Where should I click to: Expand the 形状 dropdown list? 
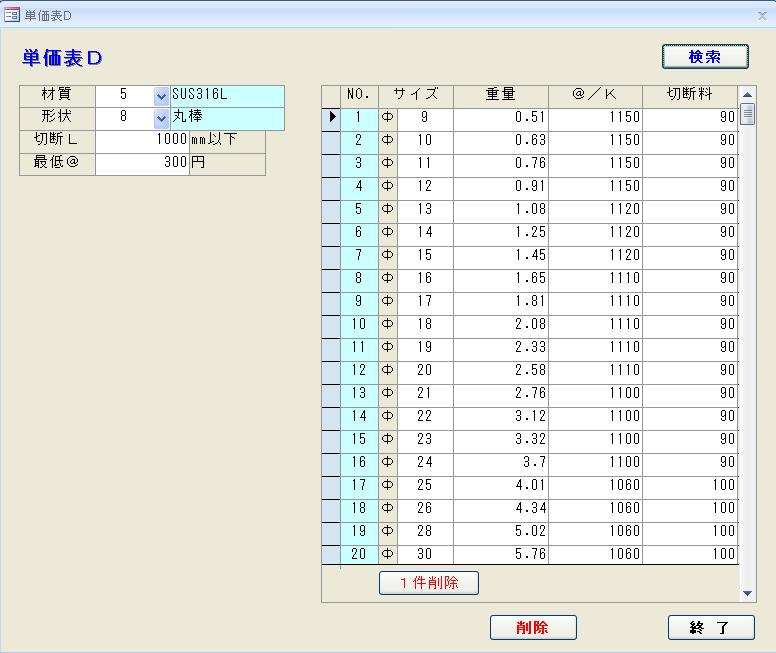tap(161, 118)
